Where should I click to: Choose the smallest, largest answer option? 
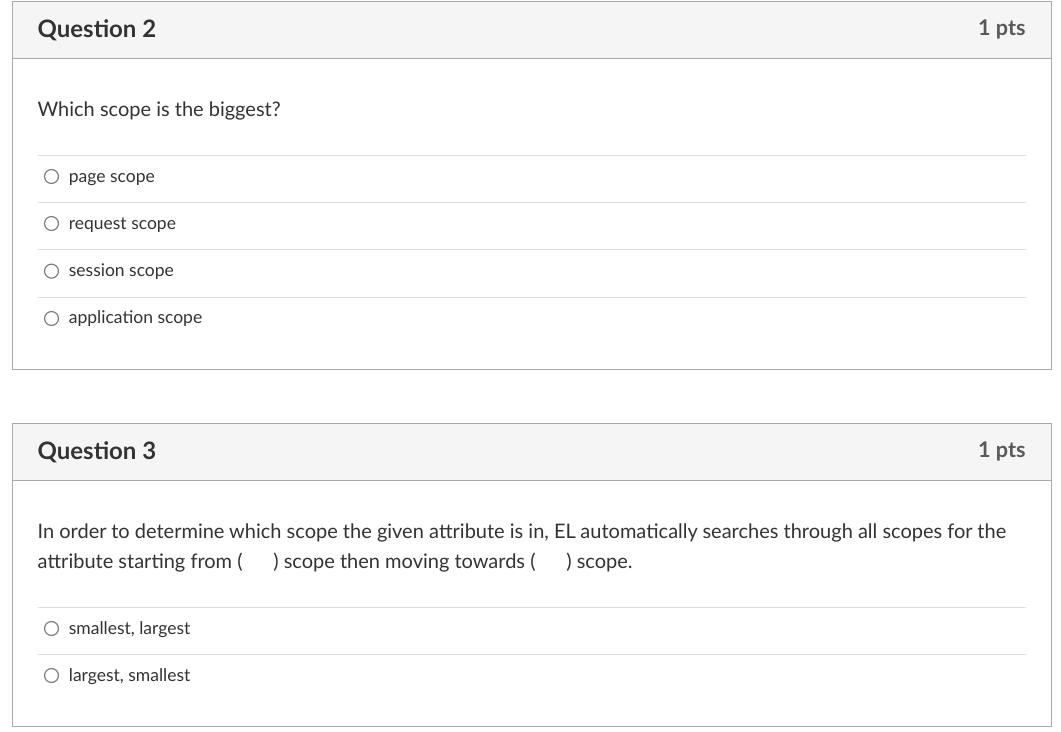(51, 628)
